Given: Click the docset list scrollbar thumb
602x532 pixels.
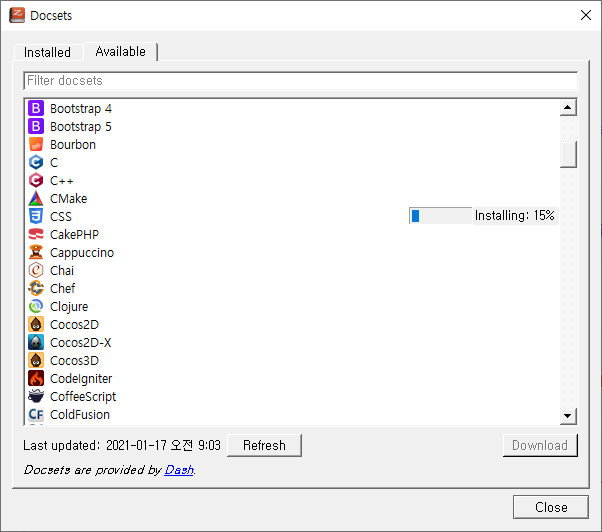Looking at the screenshot, I should 568,155.
